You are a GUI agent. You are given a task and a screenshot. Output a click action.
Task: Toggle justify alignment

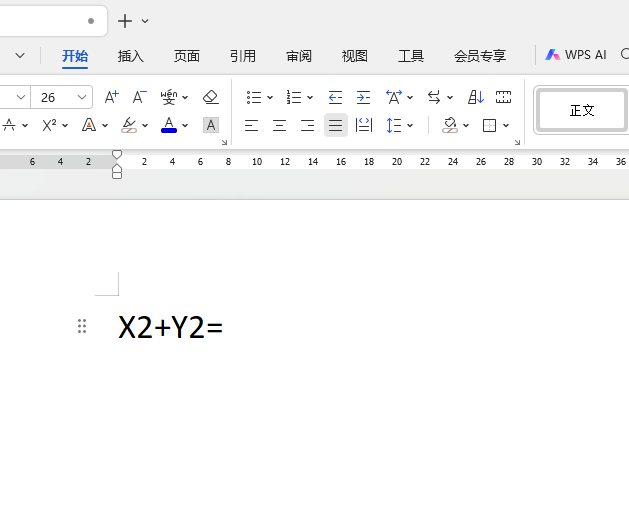(x=336, y=125)
